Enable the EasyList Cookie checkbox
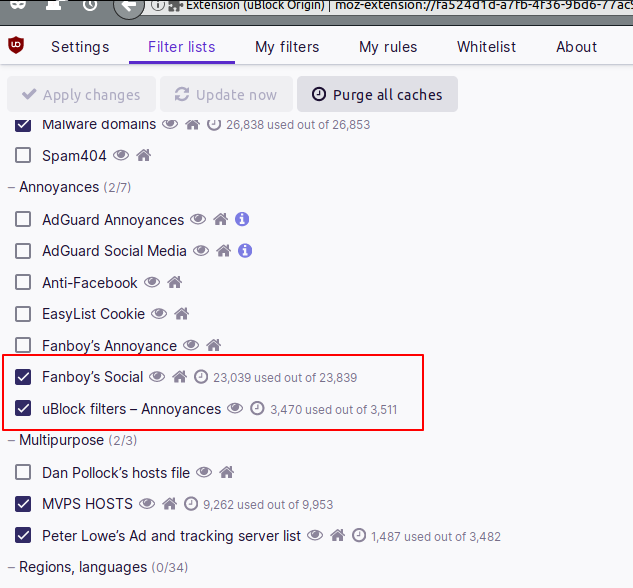Viewport: 633px width, 588px height. [23, 314]
